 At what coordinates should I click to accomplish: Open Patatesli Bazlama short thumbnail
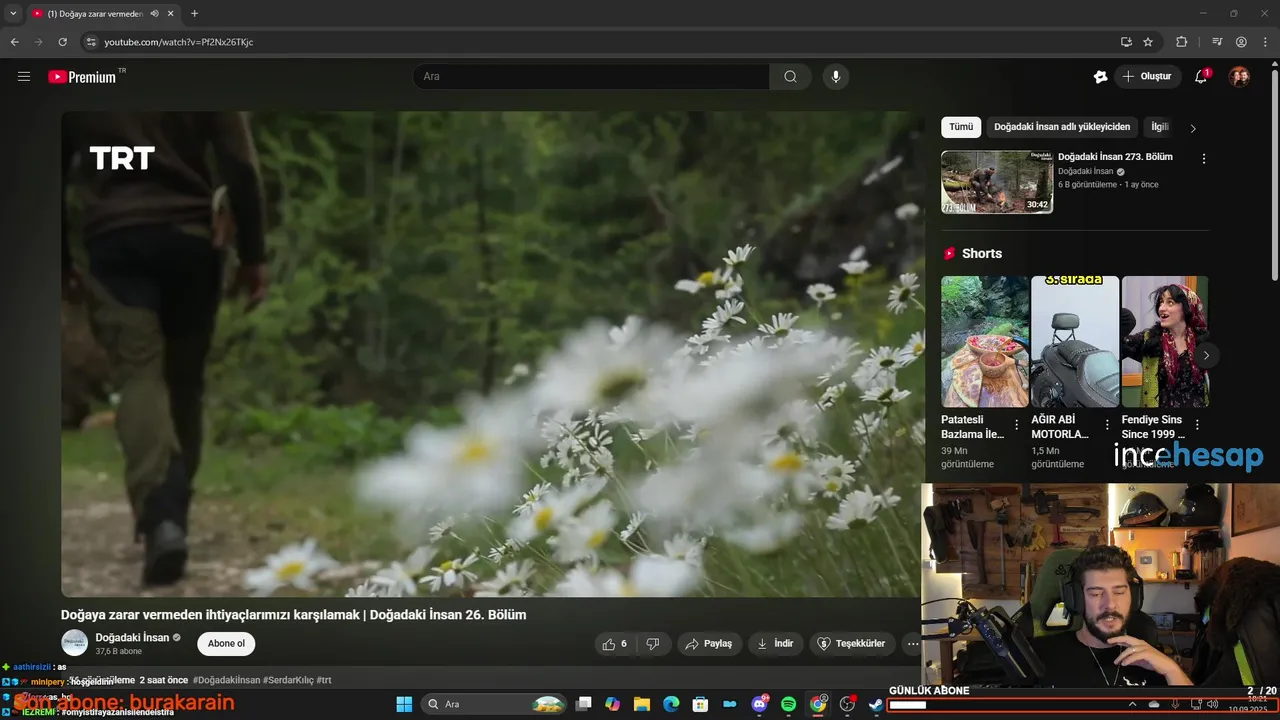(985, 342)
